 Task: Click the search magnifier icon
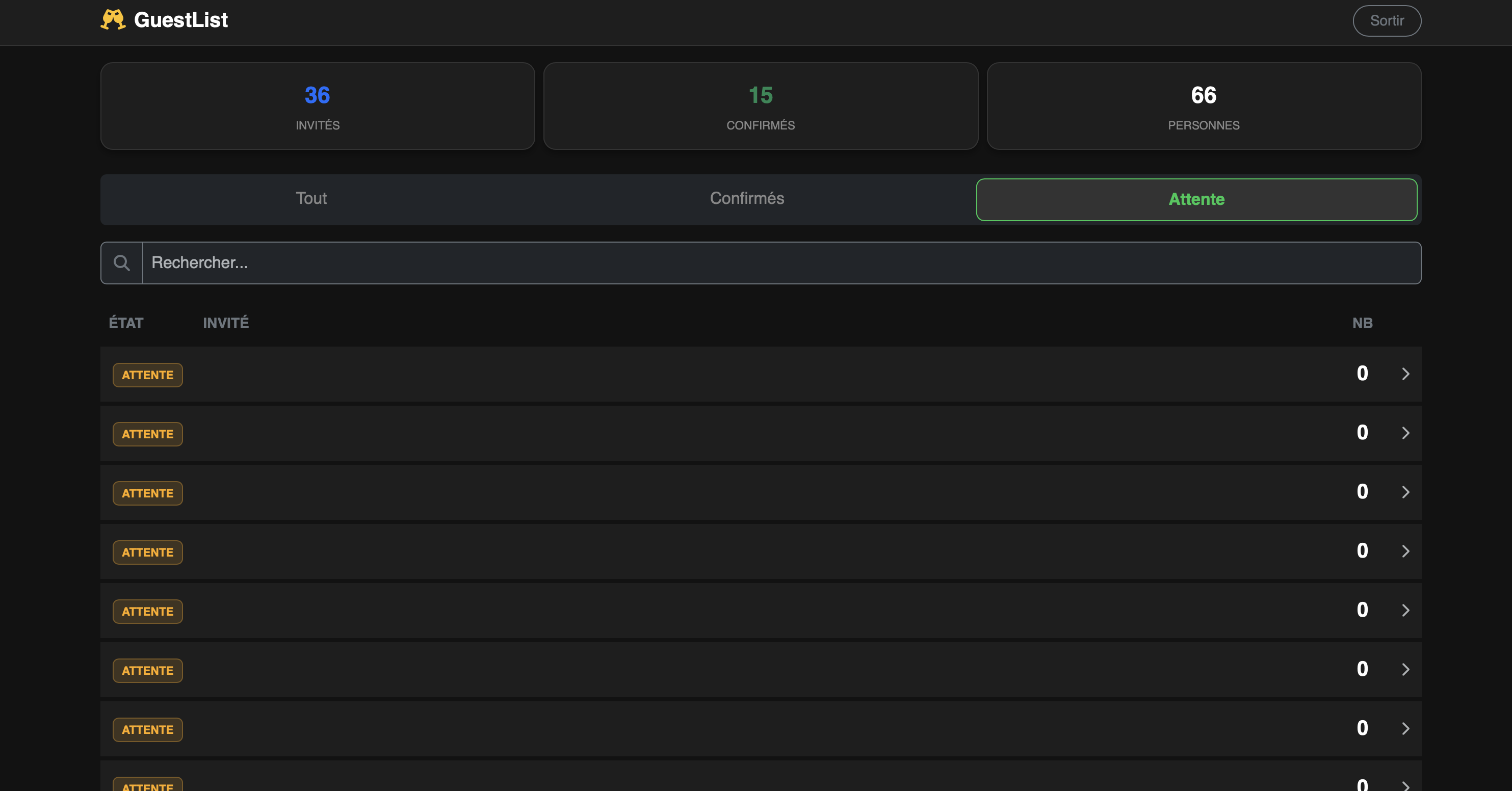[121, 263]
